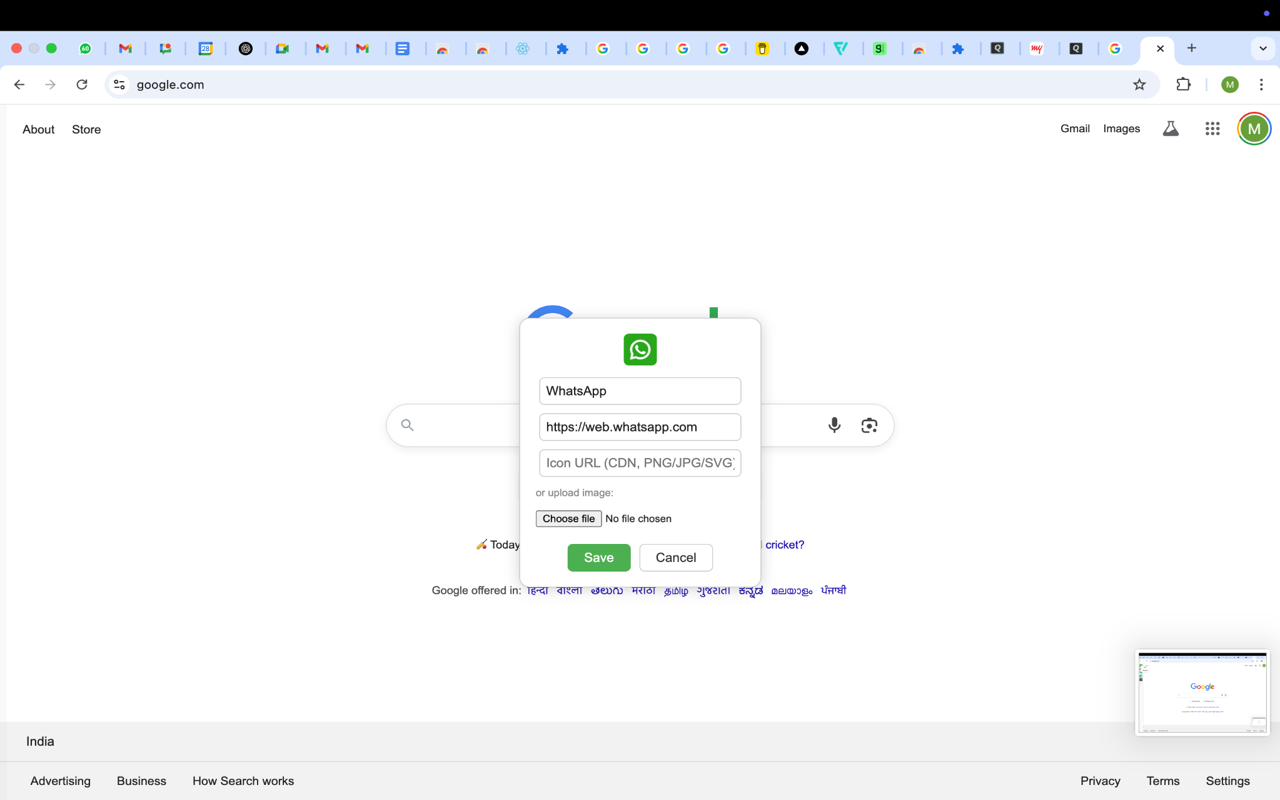The image size is (1280, 800).
Task: Open Advertising footer link
Action: pos(60,781)
